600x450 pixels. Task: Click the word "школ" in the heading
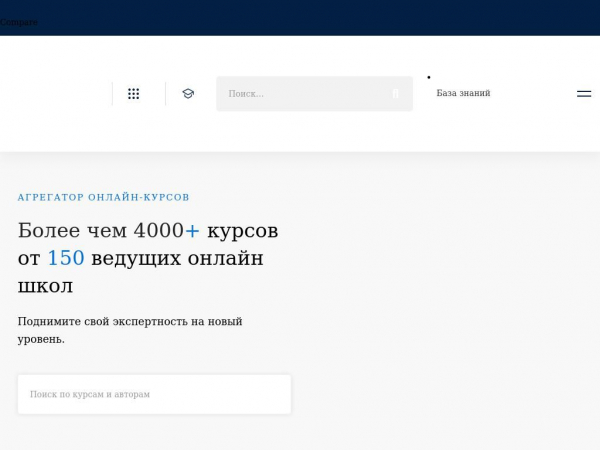pyautogui.click(x=45, y=286)
